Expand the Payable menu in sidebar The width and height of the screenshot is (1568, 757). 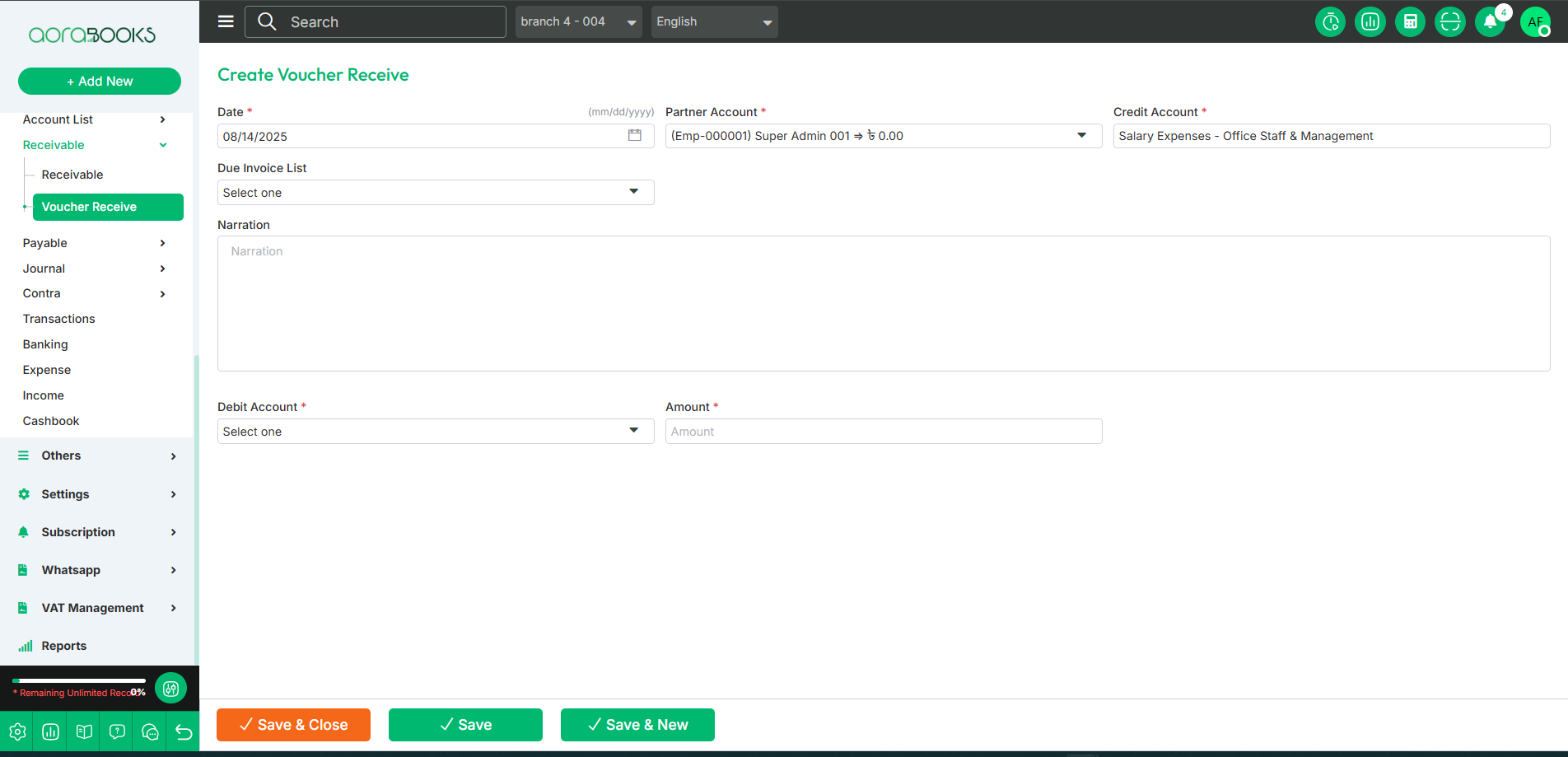94,243
